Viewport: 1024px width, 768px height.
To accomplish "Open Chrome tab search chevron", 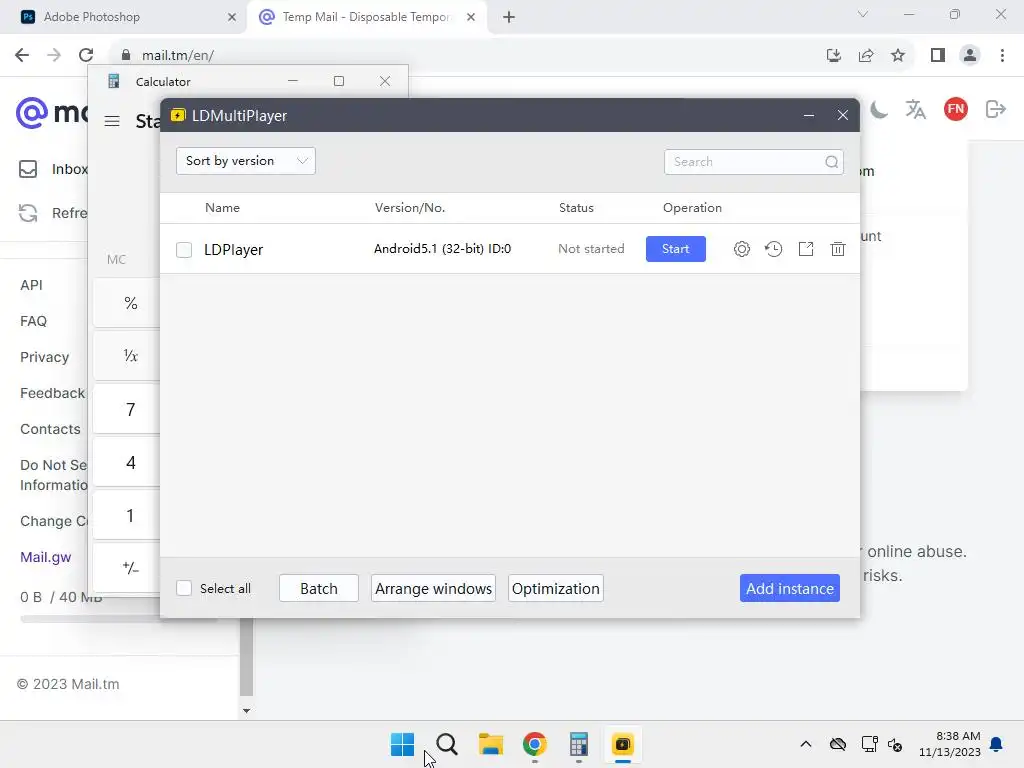I will [863, 14].
